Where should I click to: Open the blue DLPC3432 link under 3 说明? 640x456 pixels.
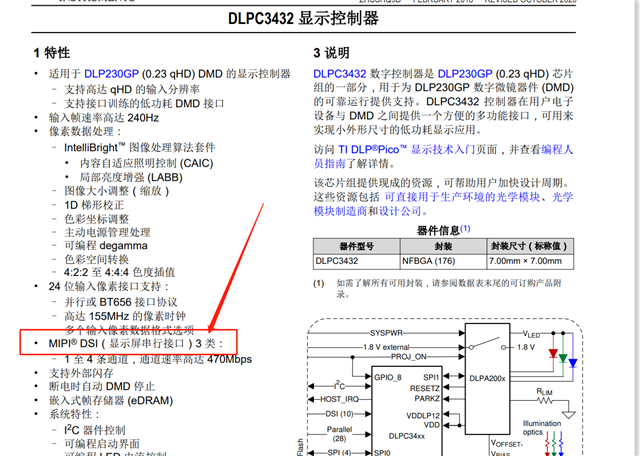click(340, 74)
